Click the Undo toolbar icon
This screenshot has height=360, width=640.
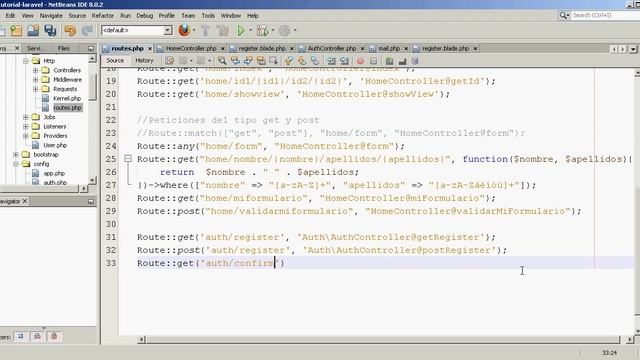tap(70, 31)
